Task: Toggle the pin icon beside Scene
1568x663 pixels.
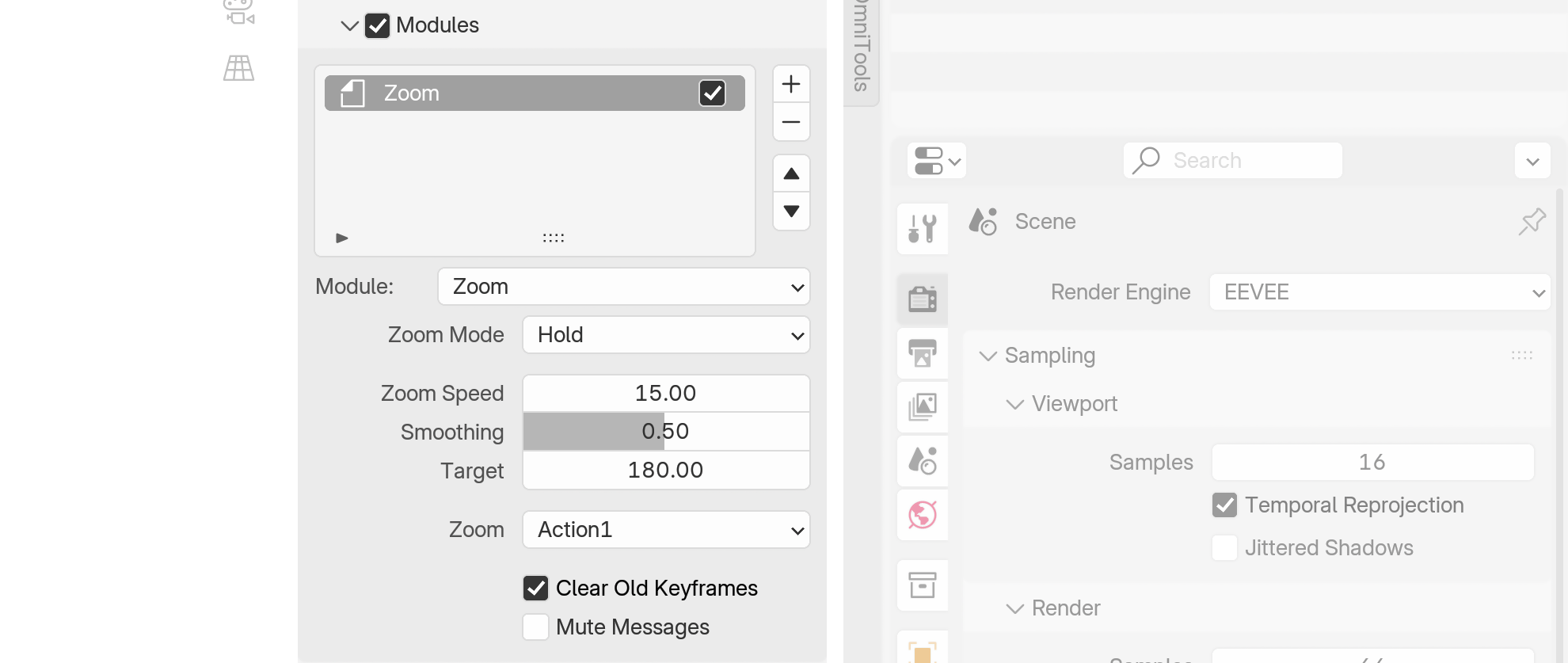Action: (1532, 222)
